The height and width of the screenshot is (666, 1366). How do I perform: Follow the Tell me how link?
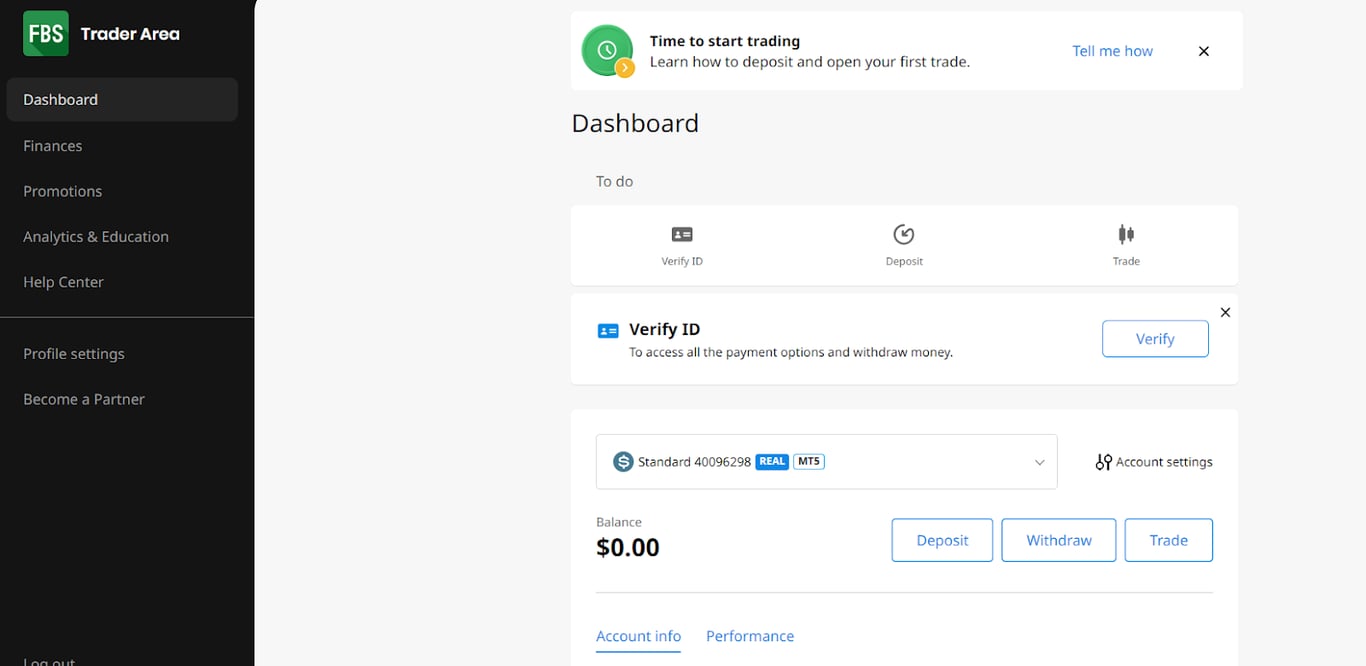1112,51
